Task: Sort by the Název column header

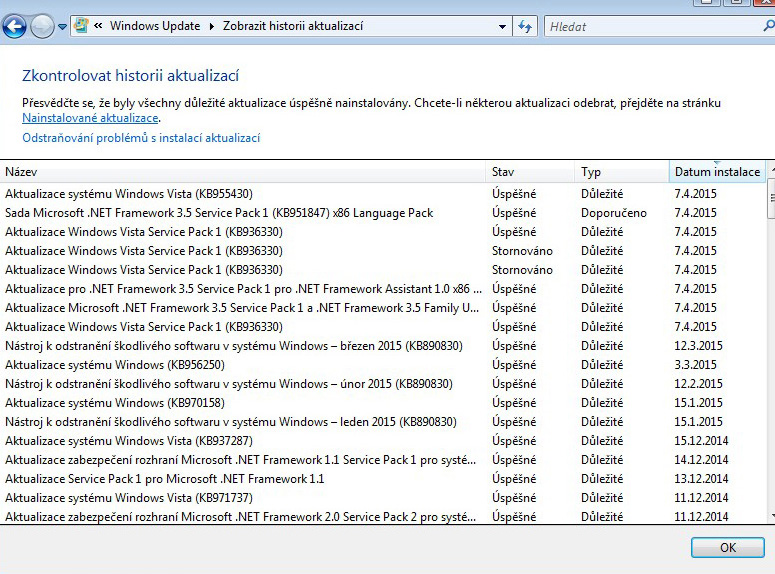Action: coord(243,172)
